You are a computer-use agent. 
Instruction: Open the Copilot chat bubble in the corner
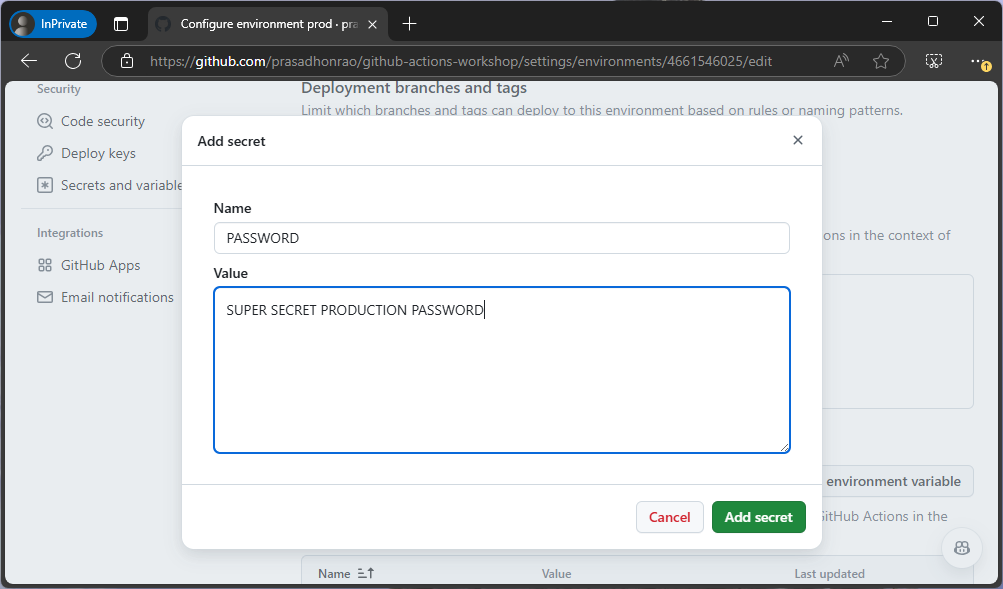(x=961, y=548)
